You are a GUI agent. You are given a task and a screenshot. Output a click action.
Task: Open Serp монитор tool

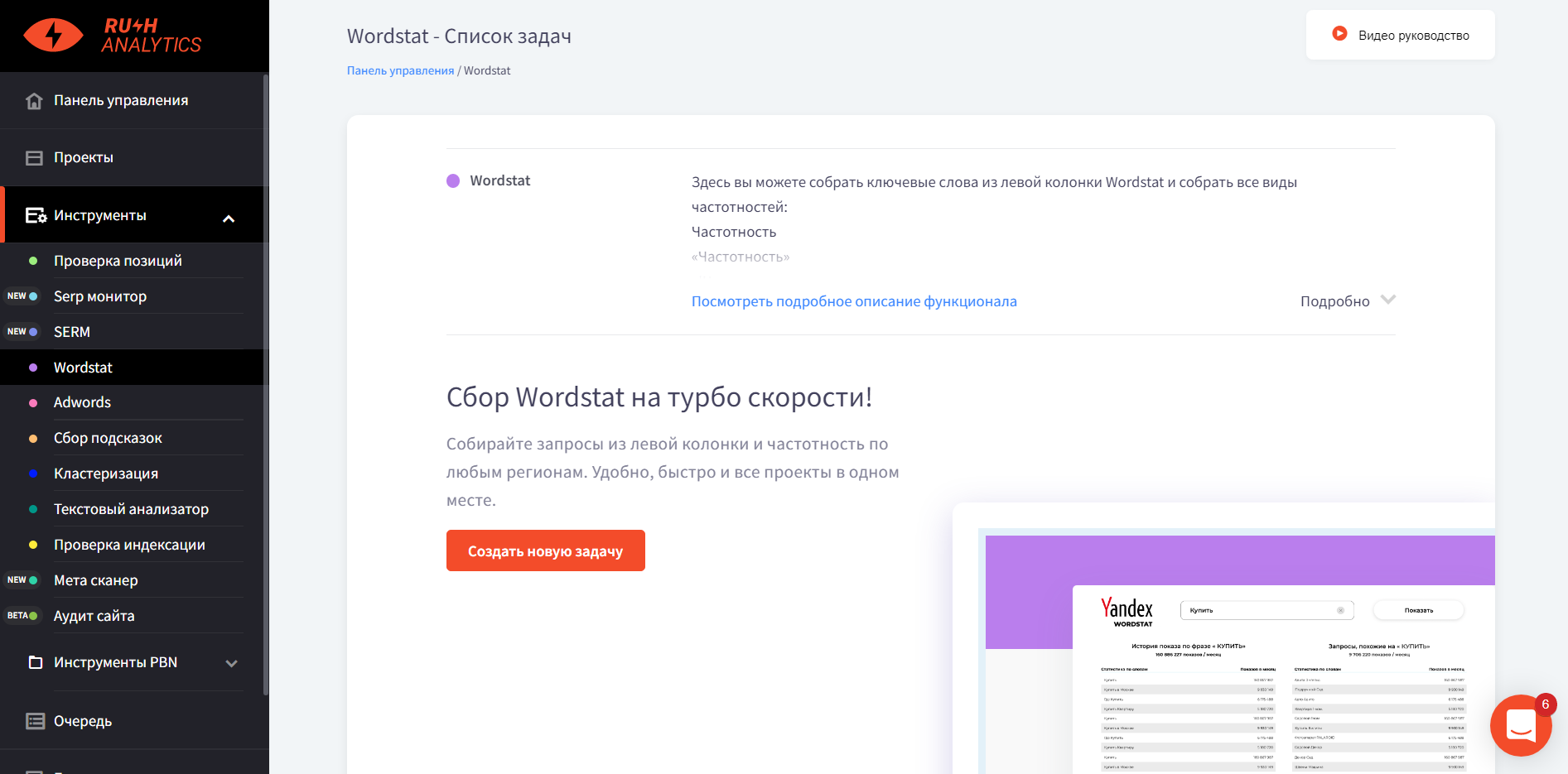click(100, 296)
